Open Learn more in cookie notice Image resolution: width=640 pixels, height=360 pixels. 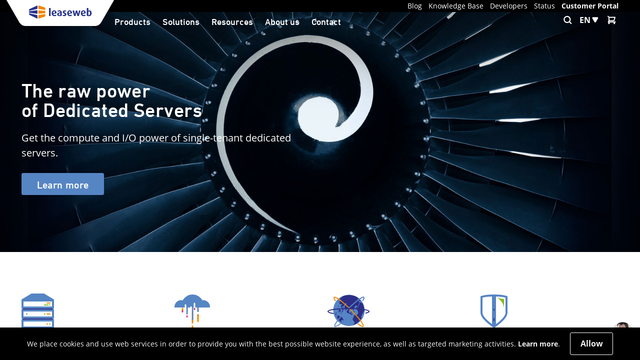click(x=538, y=344)
